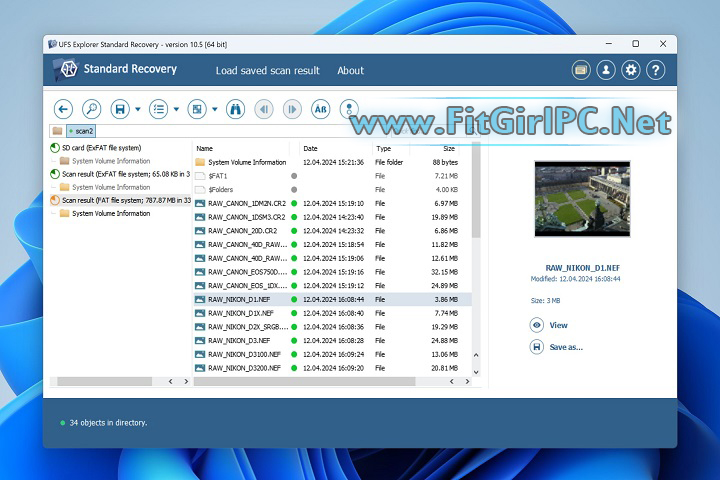The image size is (720, 480).
Task: Open the help question mark icon
Action: 656,70
